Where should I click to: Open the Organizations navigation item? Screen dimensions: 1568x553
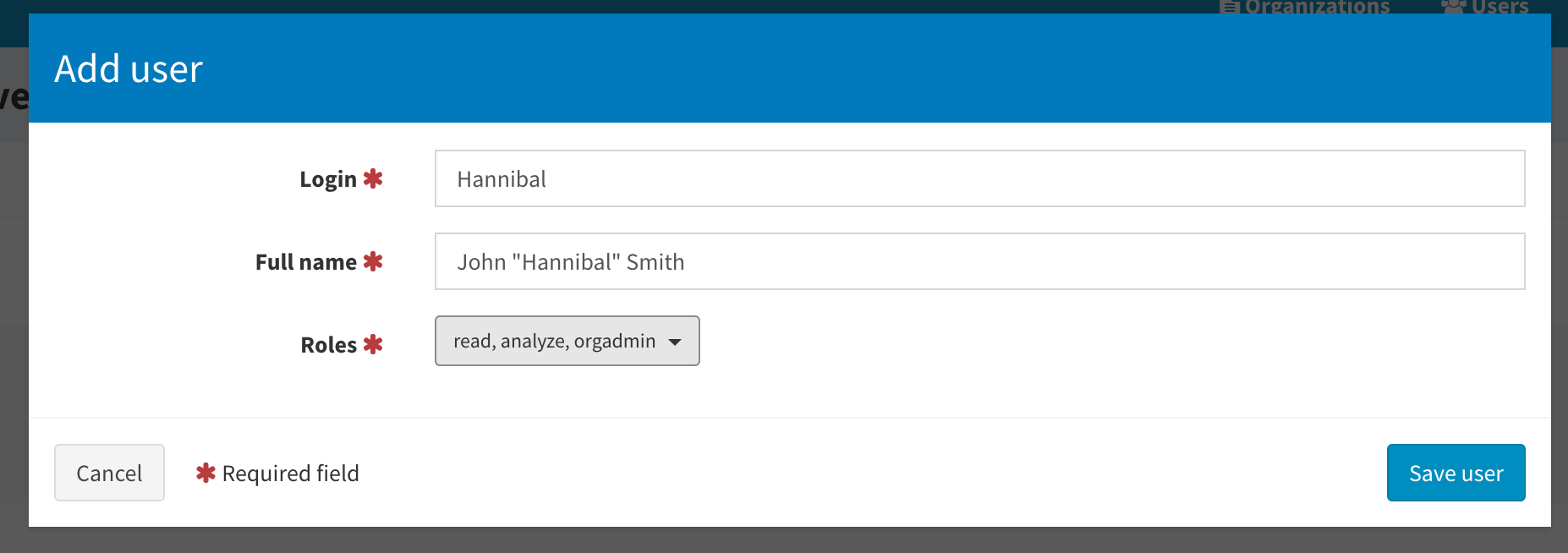click(1316, 7)
